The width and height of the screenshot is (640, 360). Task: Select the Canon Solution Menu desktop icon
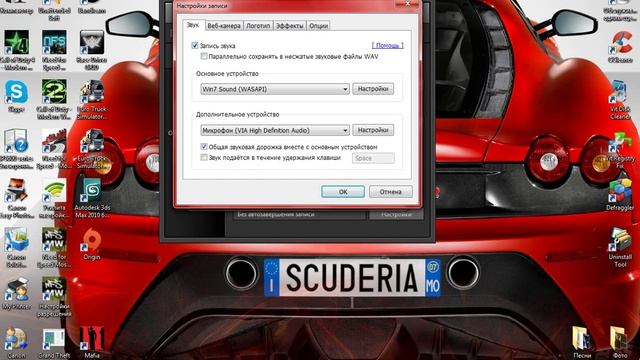click(16, 240)
